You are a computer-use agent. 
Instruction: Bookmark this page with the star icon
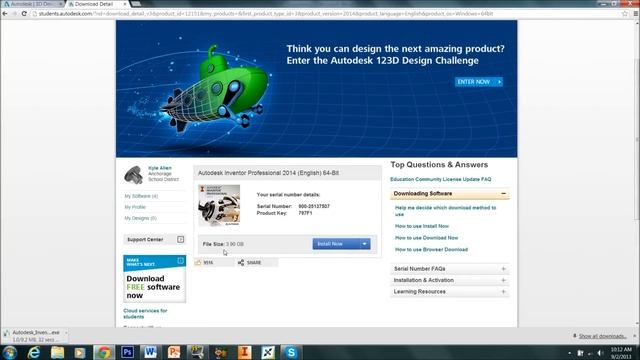point(624,13)
